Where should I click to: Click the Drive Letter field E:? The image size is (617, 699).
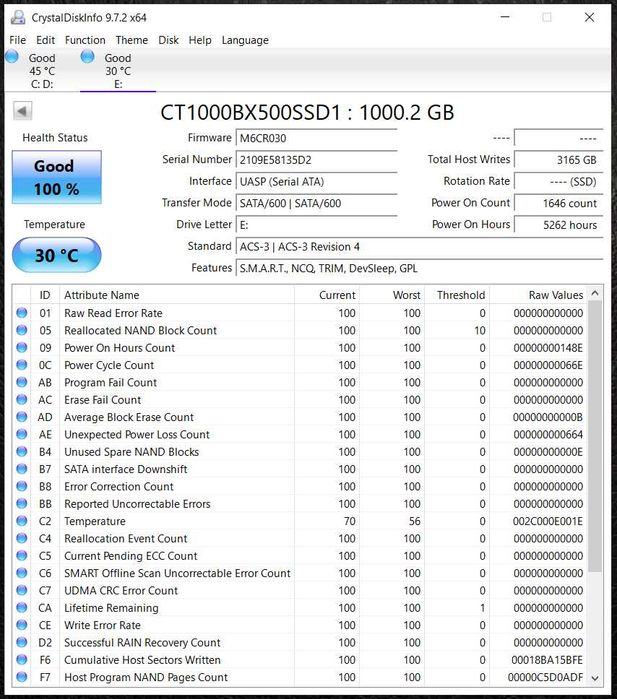pos(316,225)
